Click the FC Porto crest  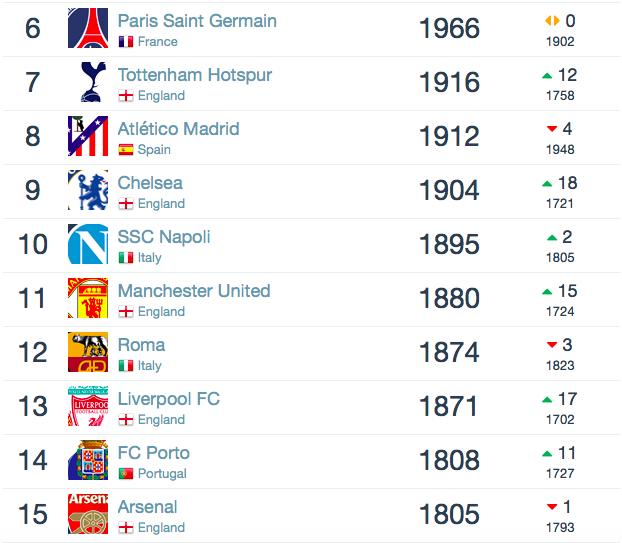pyautogui.click(x=88, y=460)
